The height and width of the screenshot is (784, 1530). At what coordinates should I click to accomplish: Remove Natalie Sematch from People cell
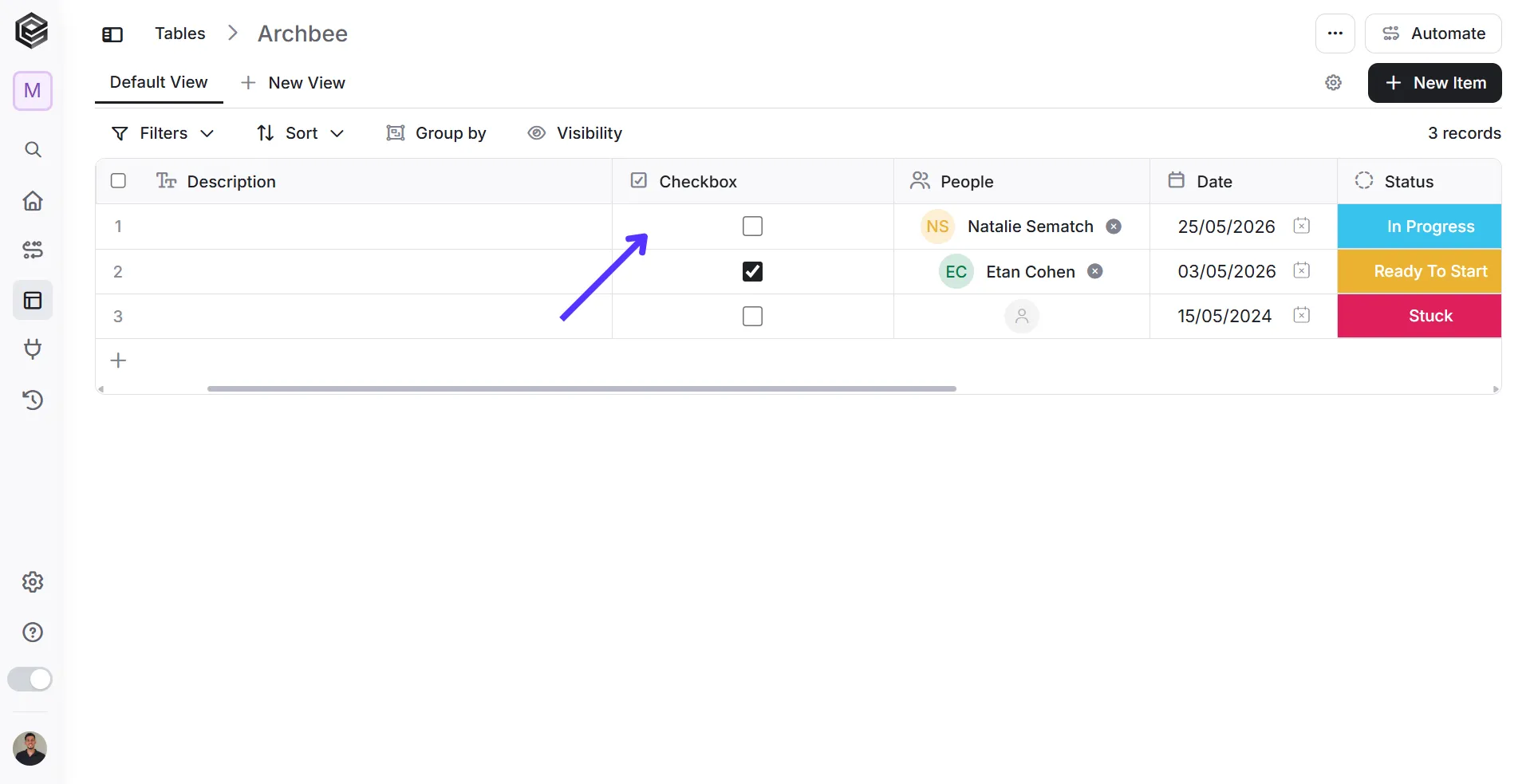coord(1114,227)
